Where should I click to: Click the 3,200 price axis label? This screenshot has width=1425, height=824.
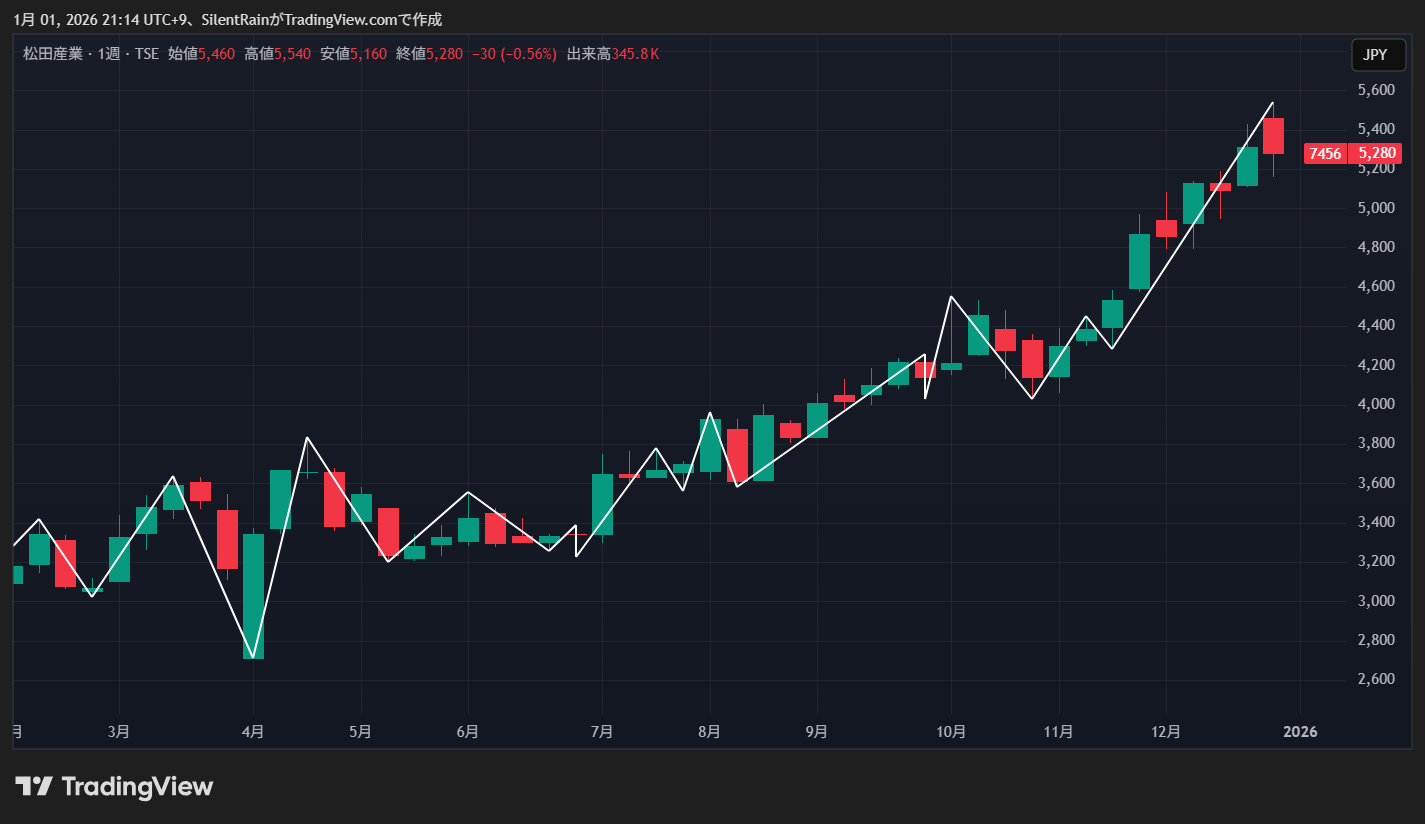point(1375,561)
